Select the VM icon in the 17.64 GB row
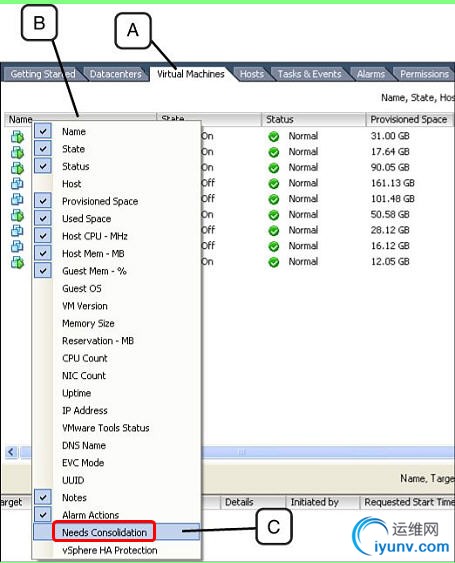Screen dimensions: 455x563 click(17, 152)
